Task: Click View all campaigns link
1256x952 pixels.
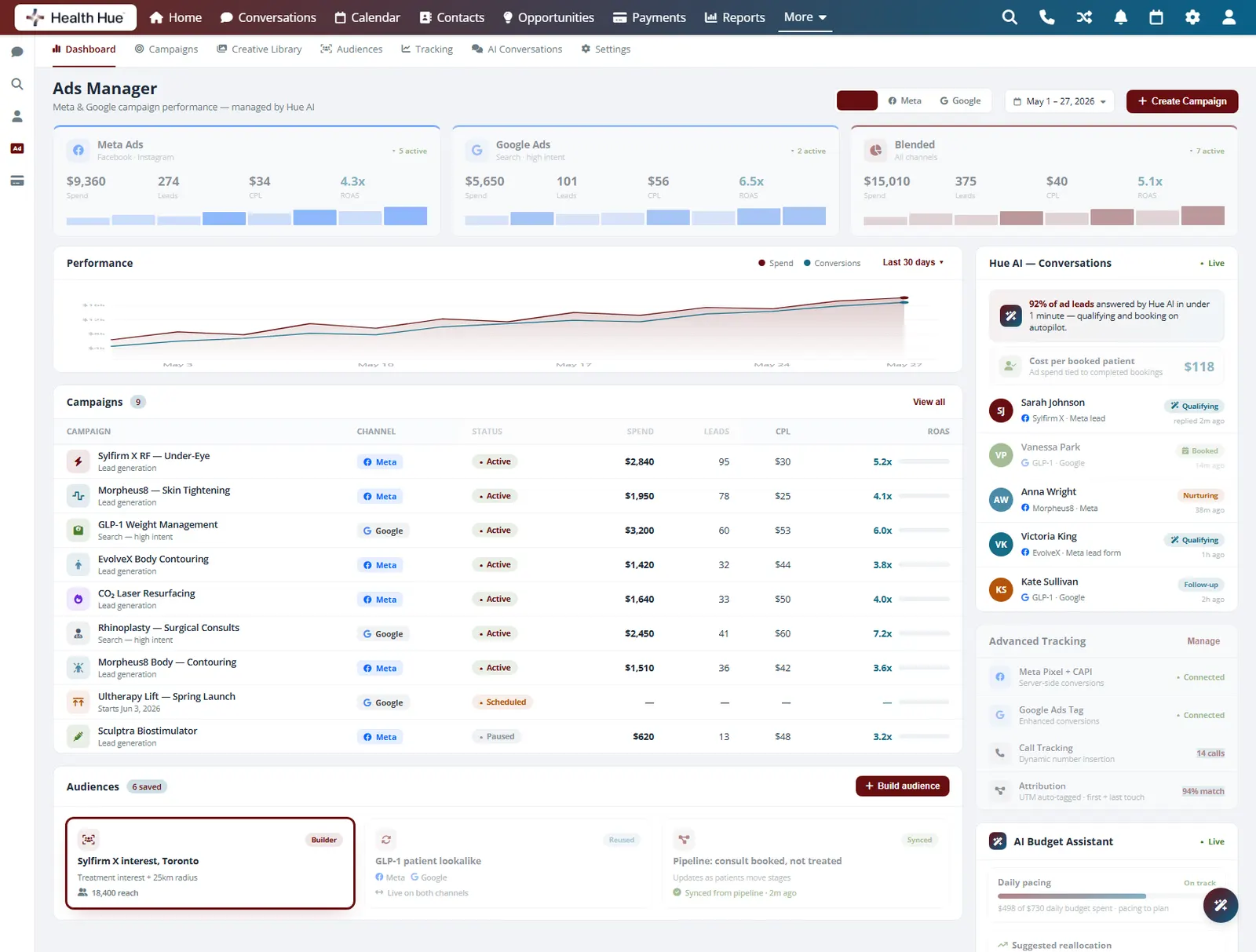Action: point(929,402)
